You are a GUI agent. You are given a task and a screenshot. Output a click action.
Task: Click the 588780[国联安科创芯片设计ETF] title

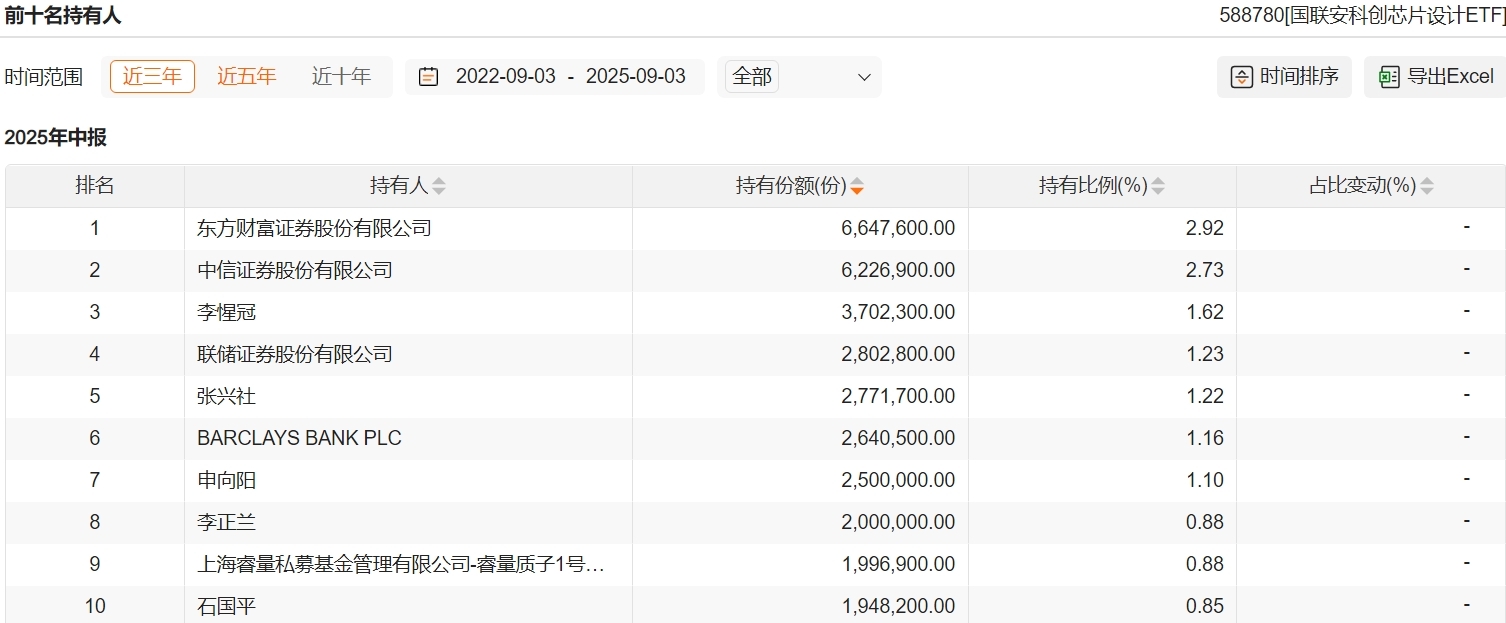[x=1362, y=15]
